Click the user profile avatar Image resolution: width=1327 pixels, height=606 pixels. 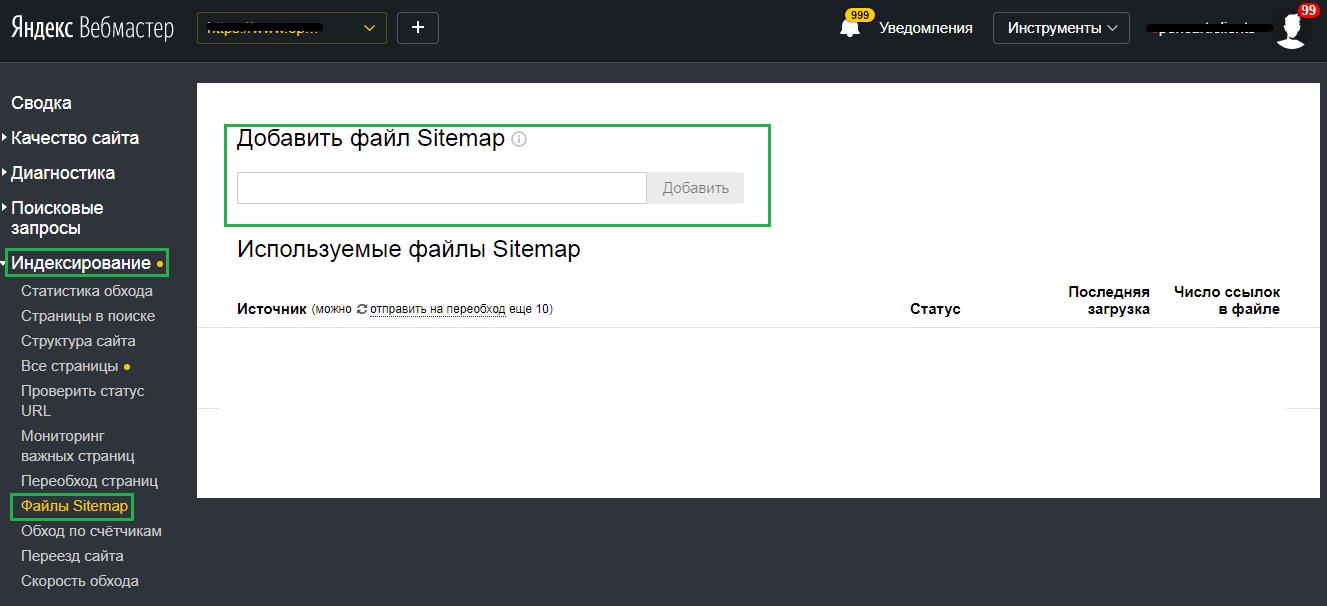pyautogui.click(x=1292, y=29)
